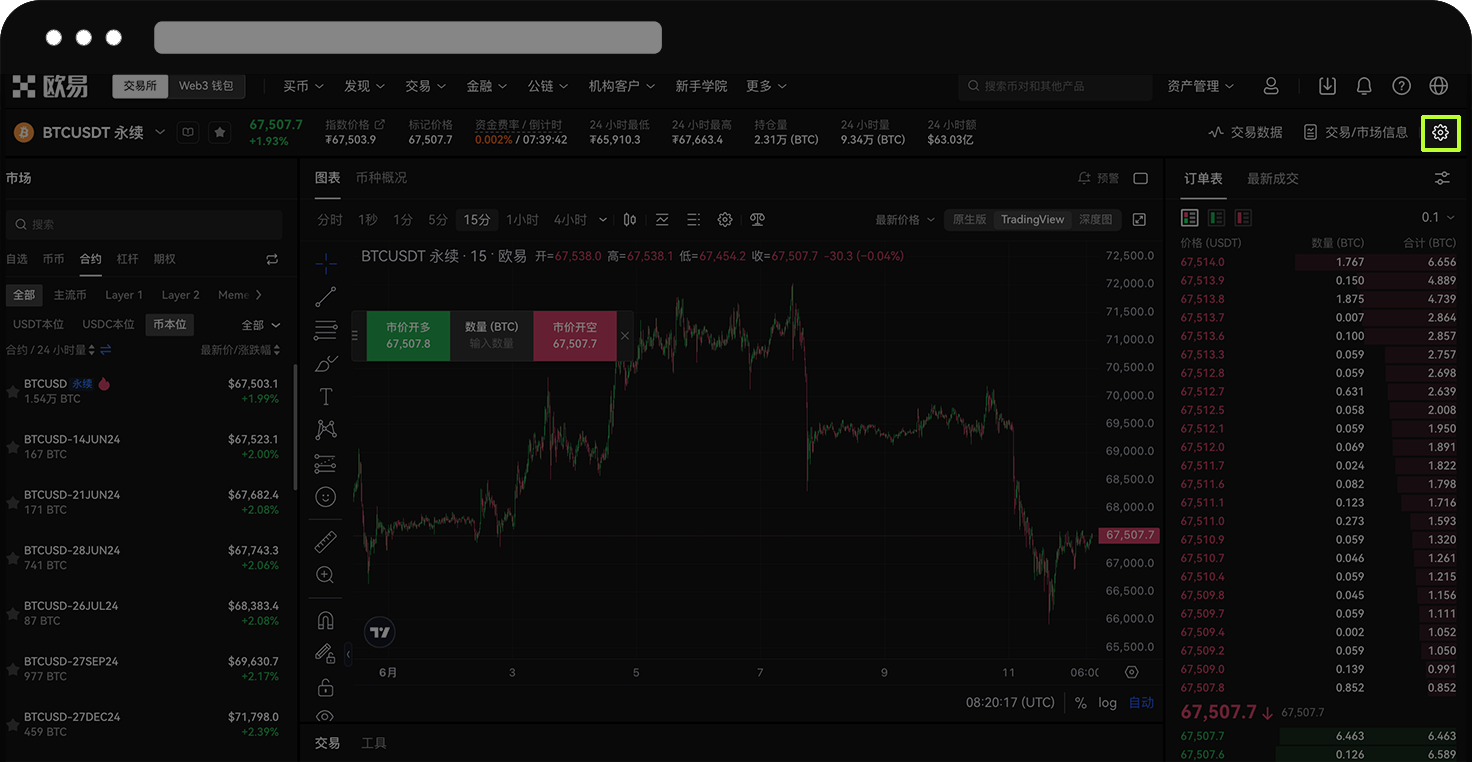The height and width of the screenshot is (762, 1472).
Task: Open chart indicator settings gear
Action: click(x=724, y=219)
